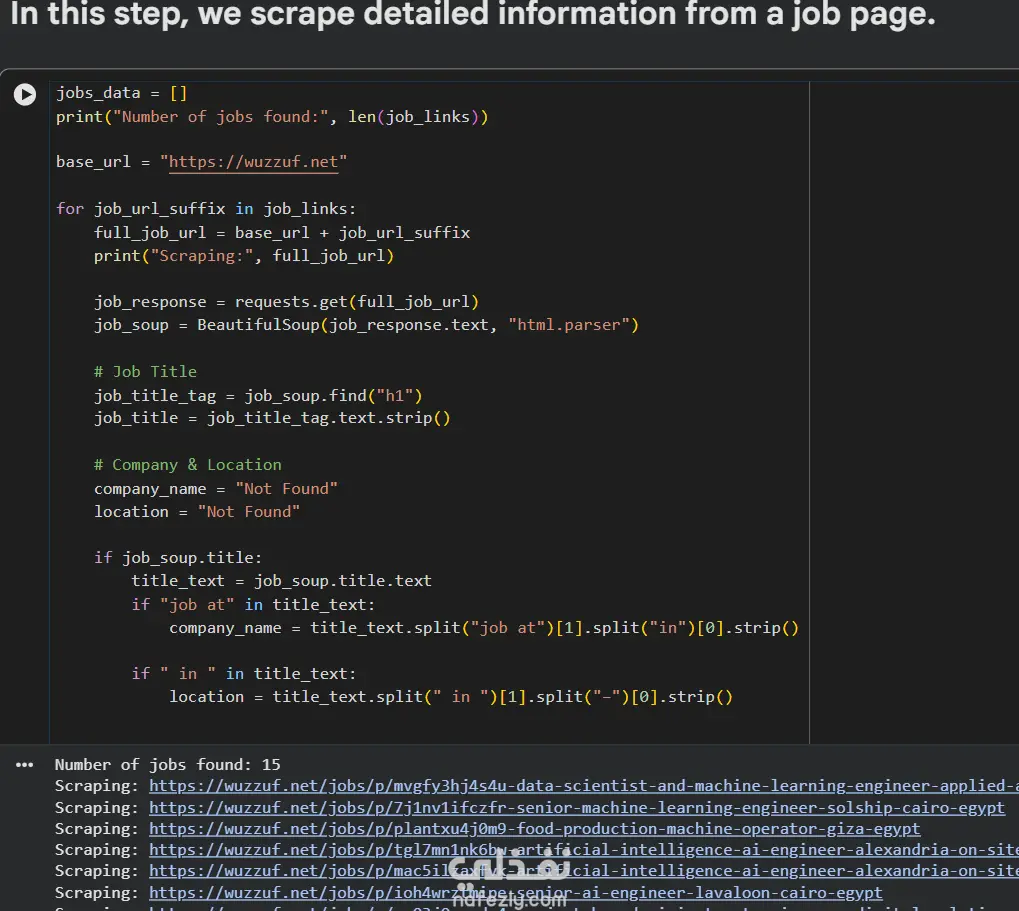Click the 'job_title = job_title_tag.text.strip()' line
The width and height of the screenshot is (1019, 911).
pyautogui.click(x=272, y=418)
